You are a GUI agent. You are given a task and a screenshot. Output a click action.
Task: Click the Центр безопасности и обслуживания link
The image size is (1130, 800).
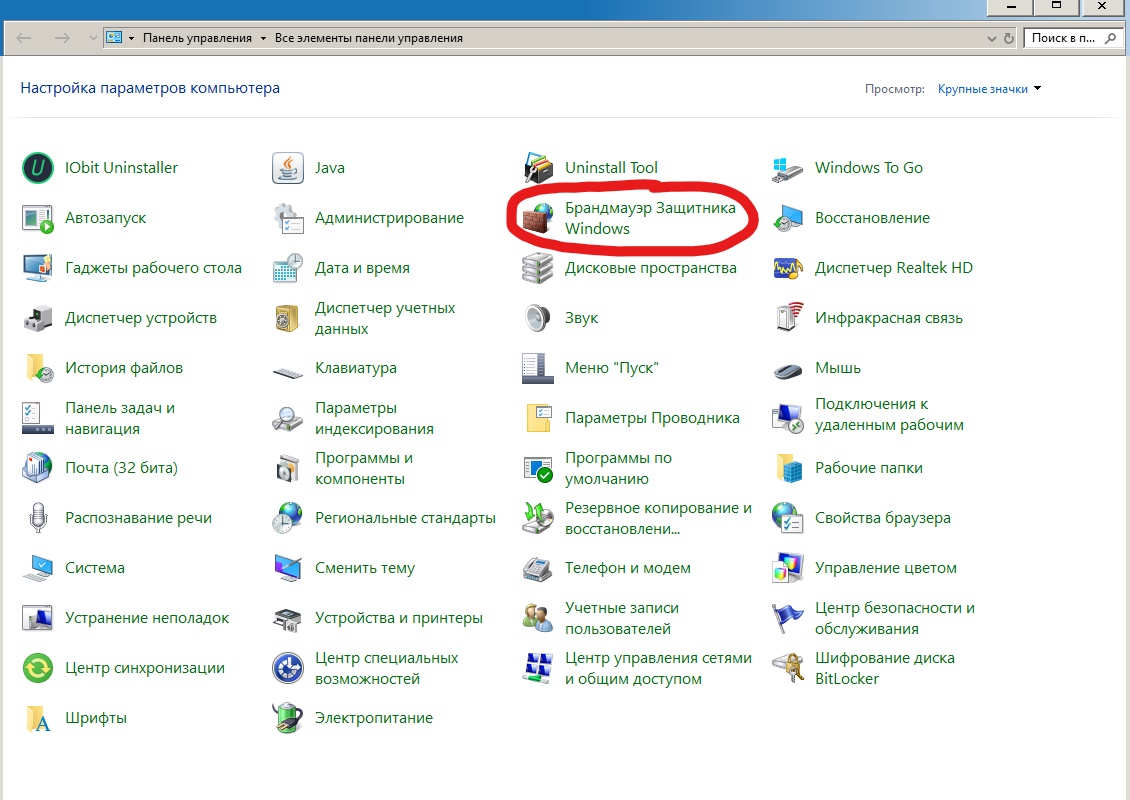click(x=894, y=618)
